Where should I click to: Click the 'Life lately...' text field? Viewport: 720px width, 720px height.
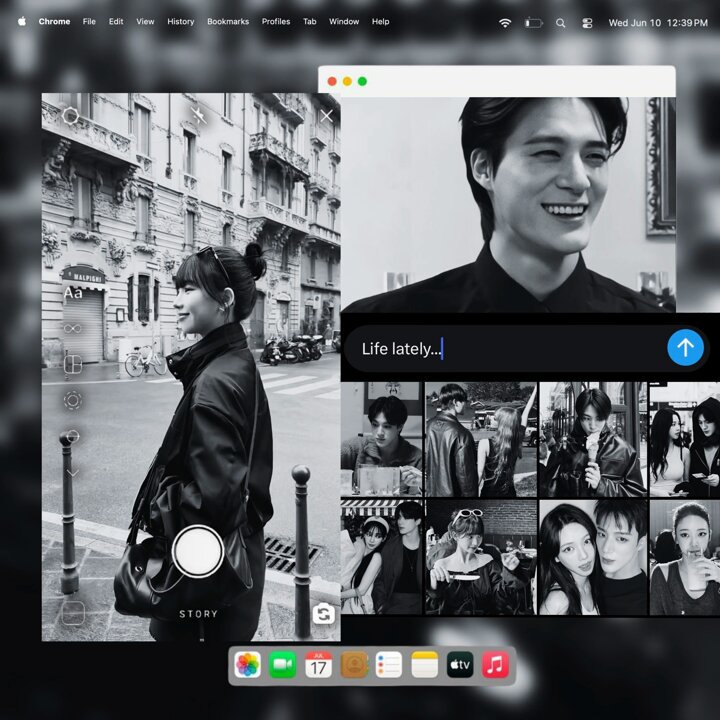505,349
